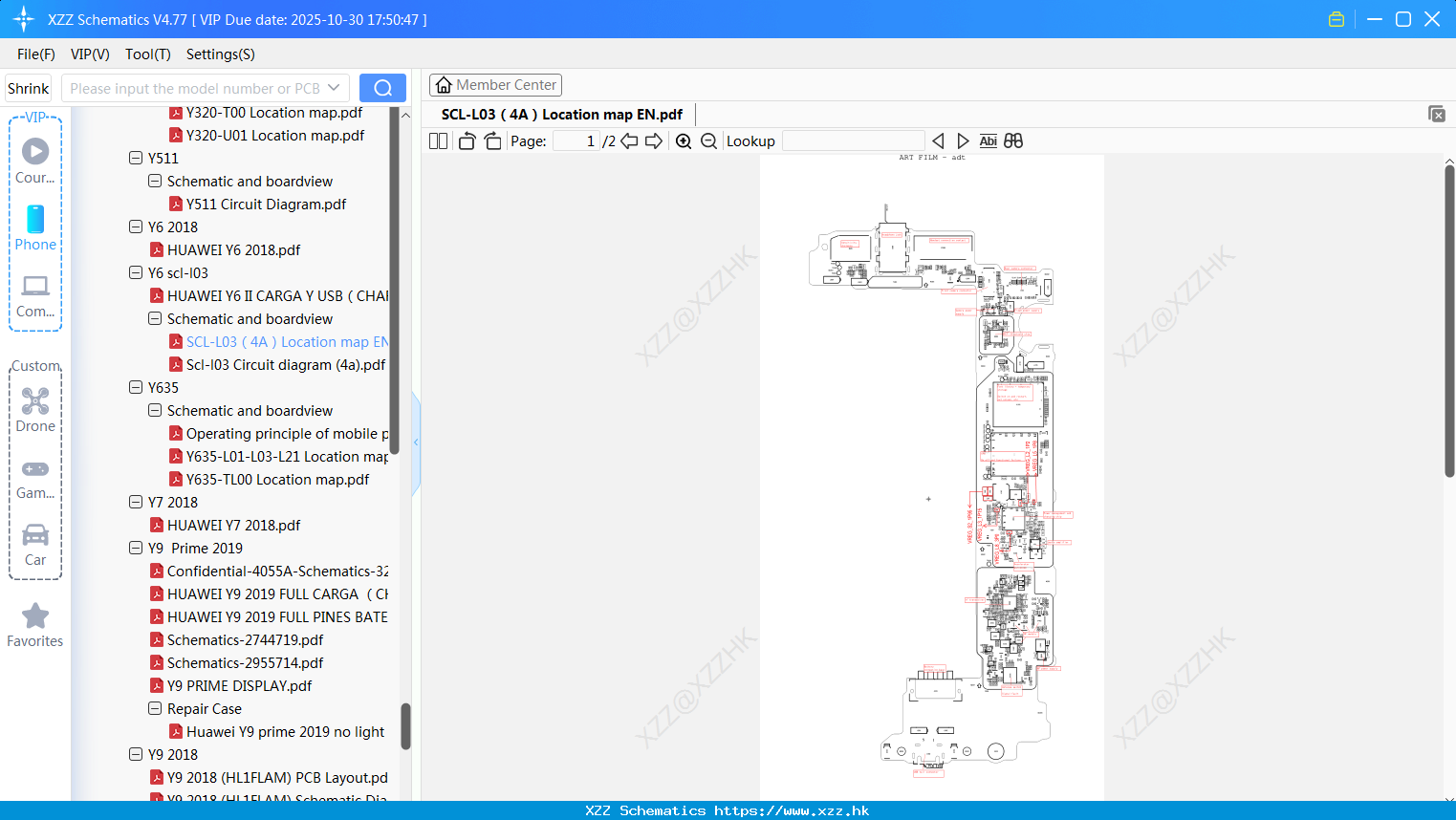The width and height of the screenshot is (1456, 820).
Task: Collapse Schematic and boardview under Y511
Action: pyautogui.click(x=155, y=181)
